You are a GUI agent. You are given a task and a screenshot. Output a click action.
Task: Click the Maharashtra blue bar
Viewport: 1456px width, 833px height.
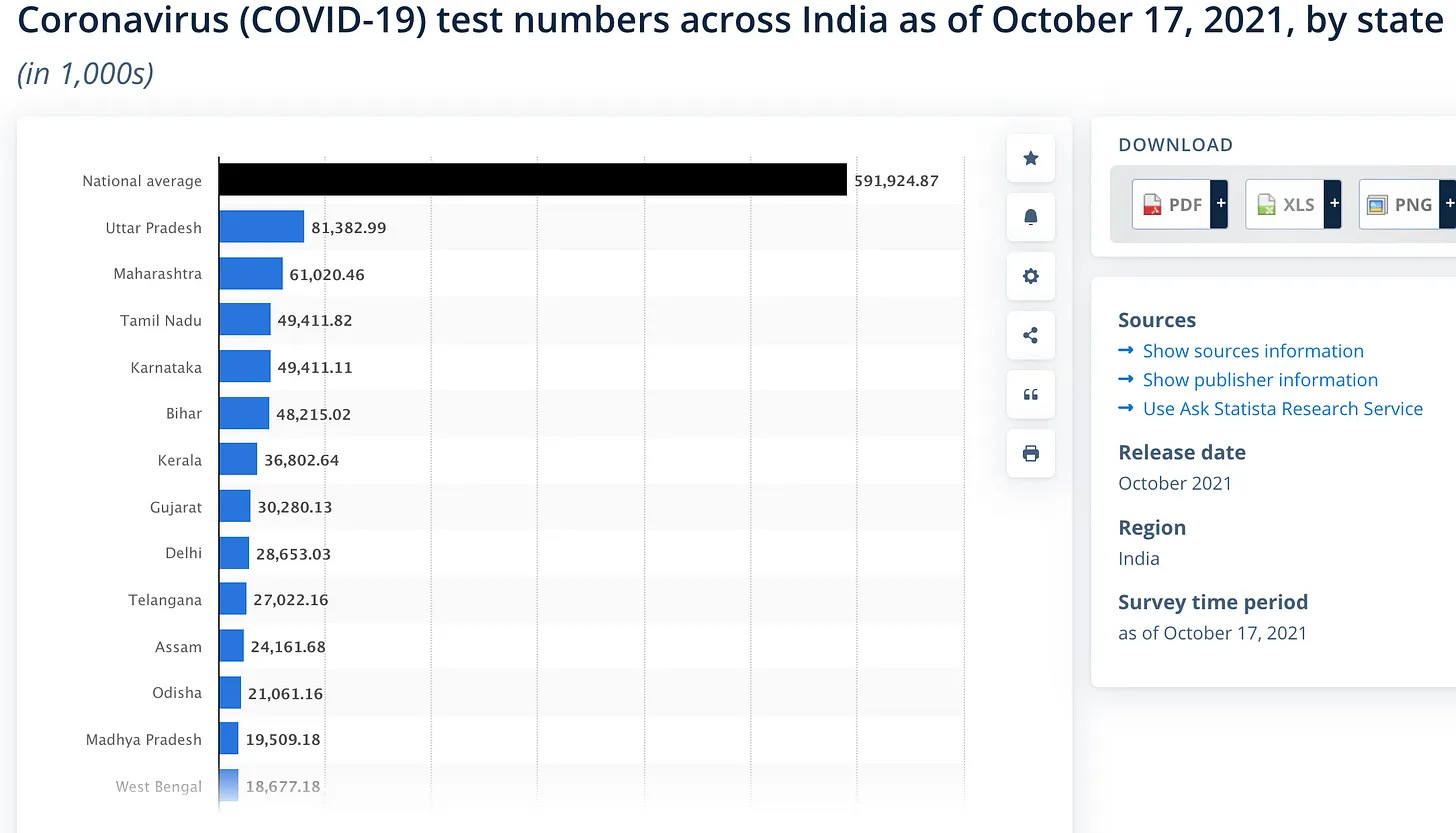[251, 273]
